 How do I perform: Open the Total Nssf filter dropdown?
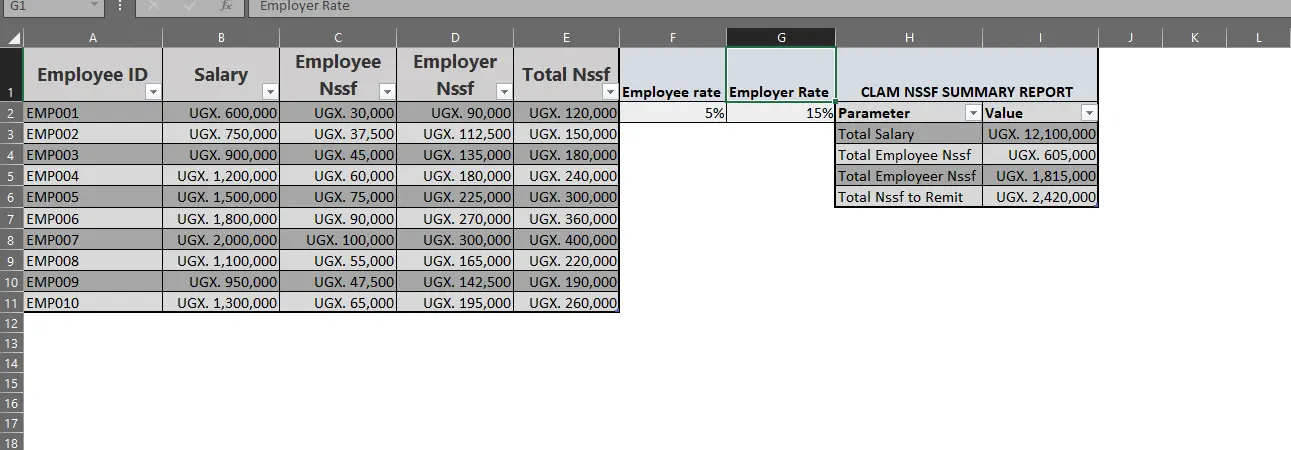tap(609, 91)
